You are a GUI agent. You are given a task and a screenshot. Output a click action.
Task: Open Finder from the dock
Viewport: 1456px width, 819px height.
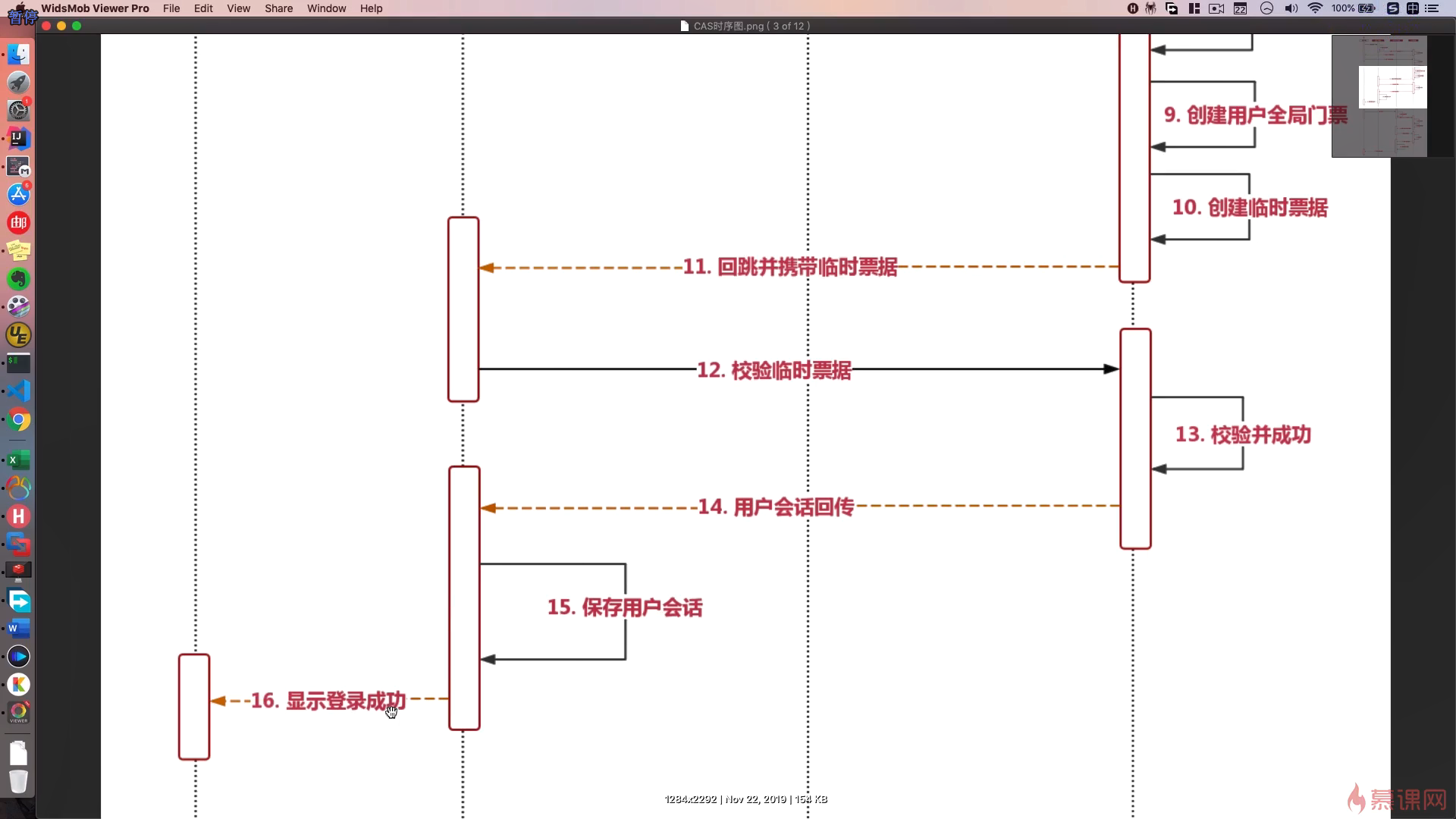coord(19,55)
